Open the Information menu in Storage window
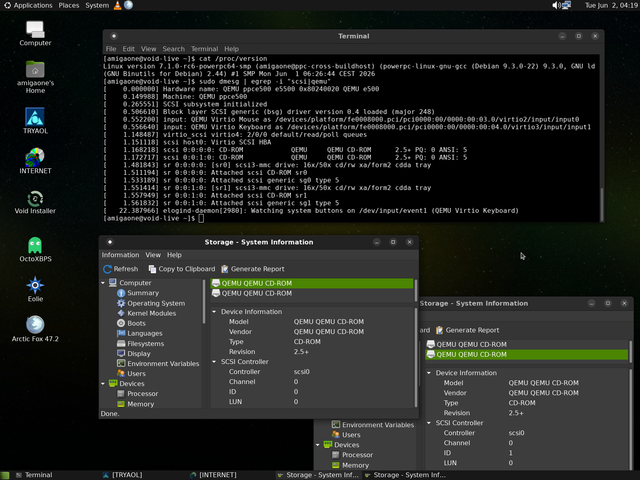Screen dimensions: 640x480 click(x=120, y=255)
